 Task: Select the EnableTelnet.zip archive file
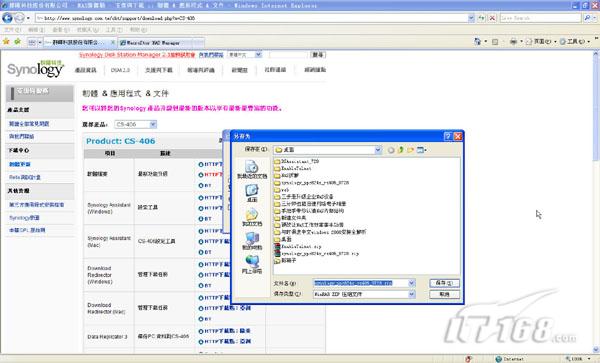coord(298,247)
